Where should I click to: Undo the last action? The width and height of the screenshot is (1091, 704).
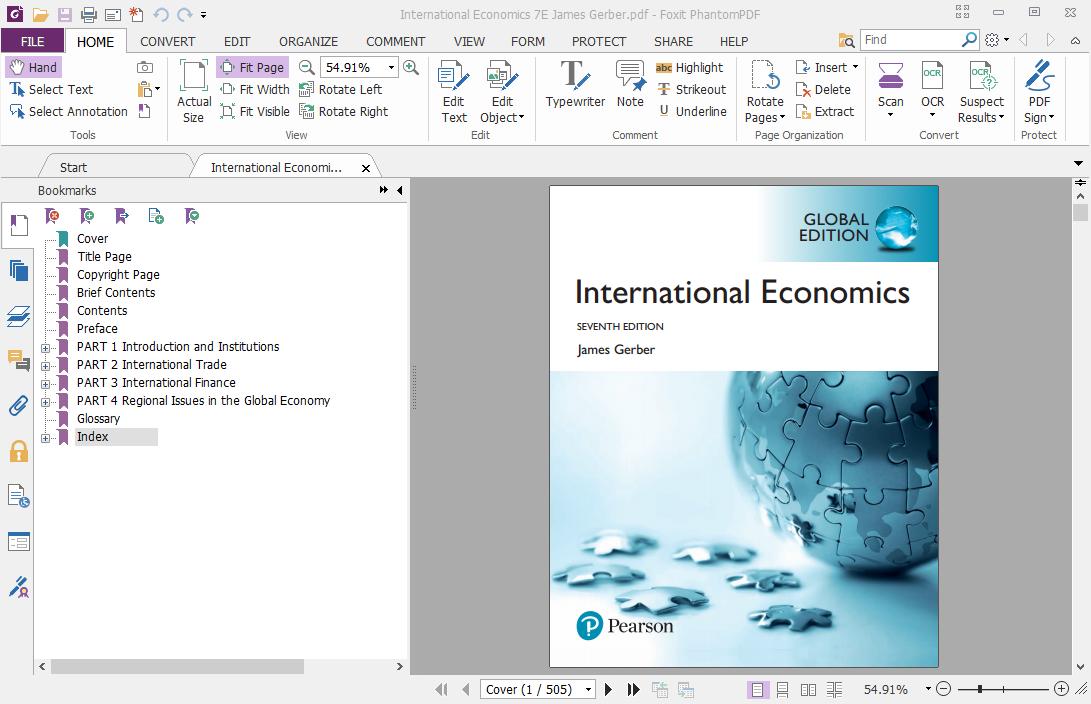click(x=161, y=14)
